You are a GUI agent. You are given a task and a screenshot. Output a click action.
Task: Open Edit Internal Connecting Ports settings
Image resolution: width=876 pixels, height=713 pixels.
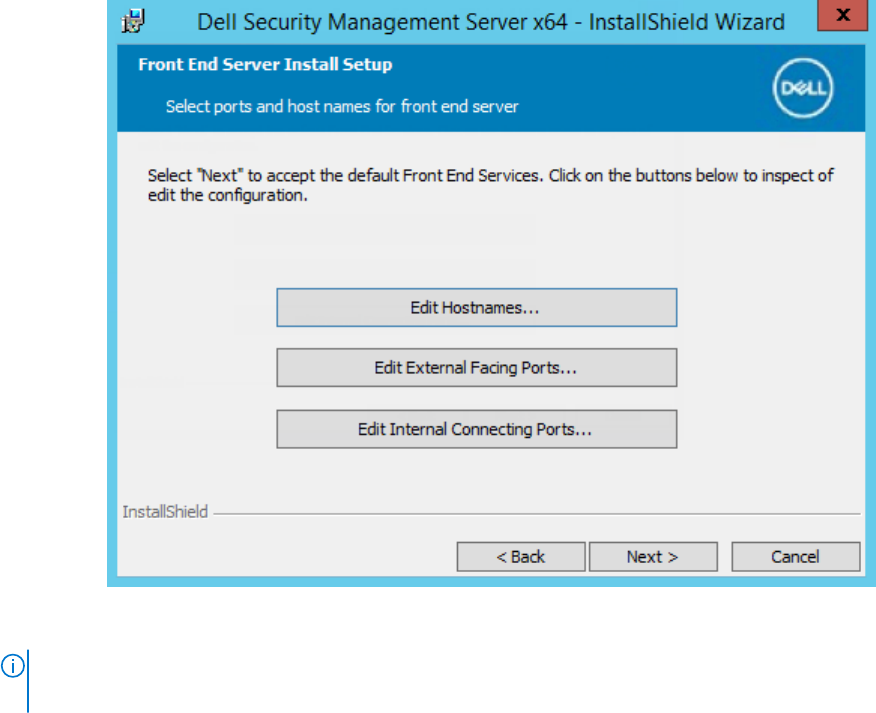477,429
